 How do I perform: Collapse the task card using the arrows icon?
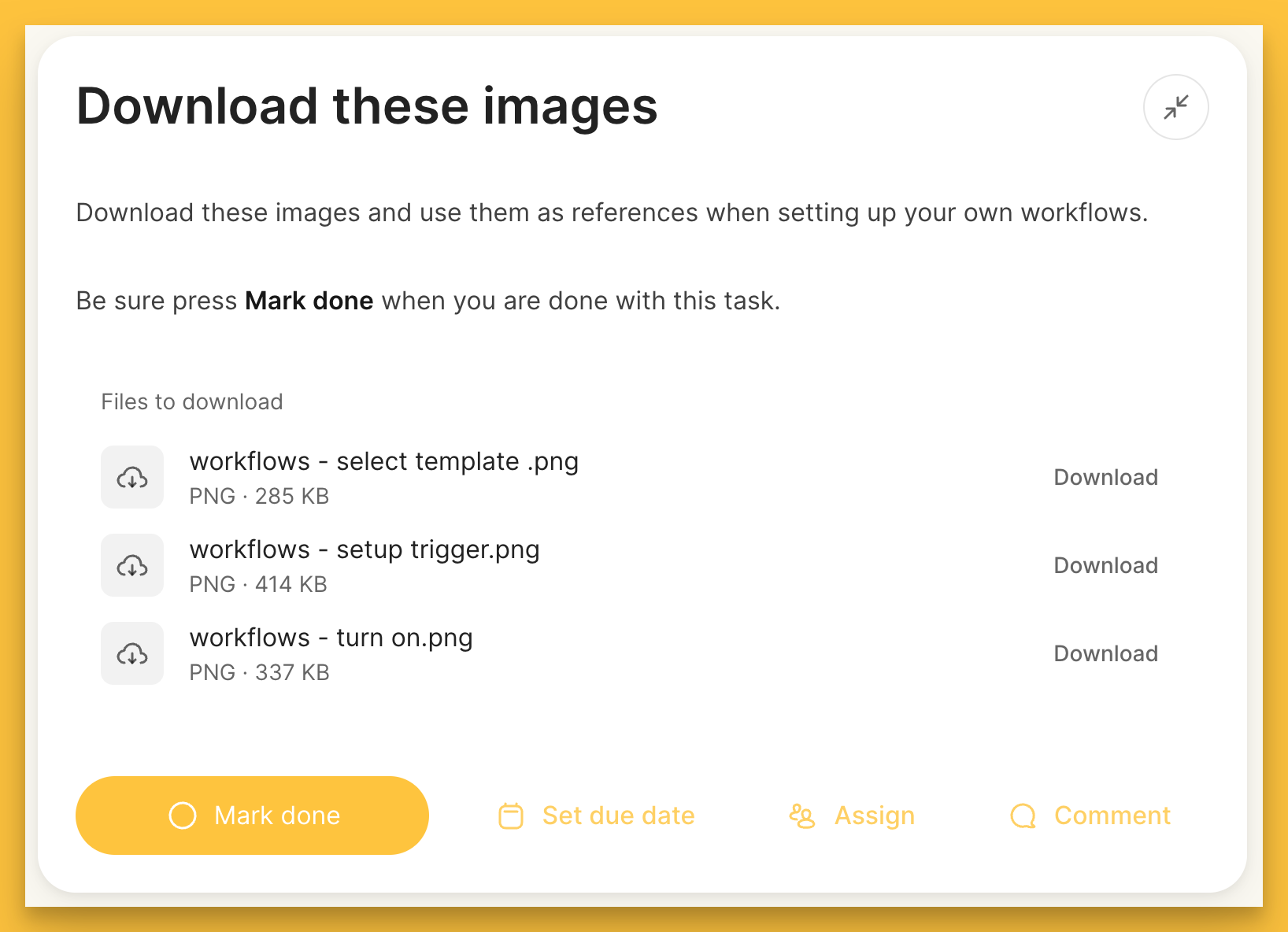tap(1175, 107)
